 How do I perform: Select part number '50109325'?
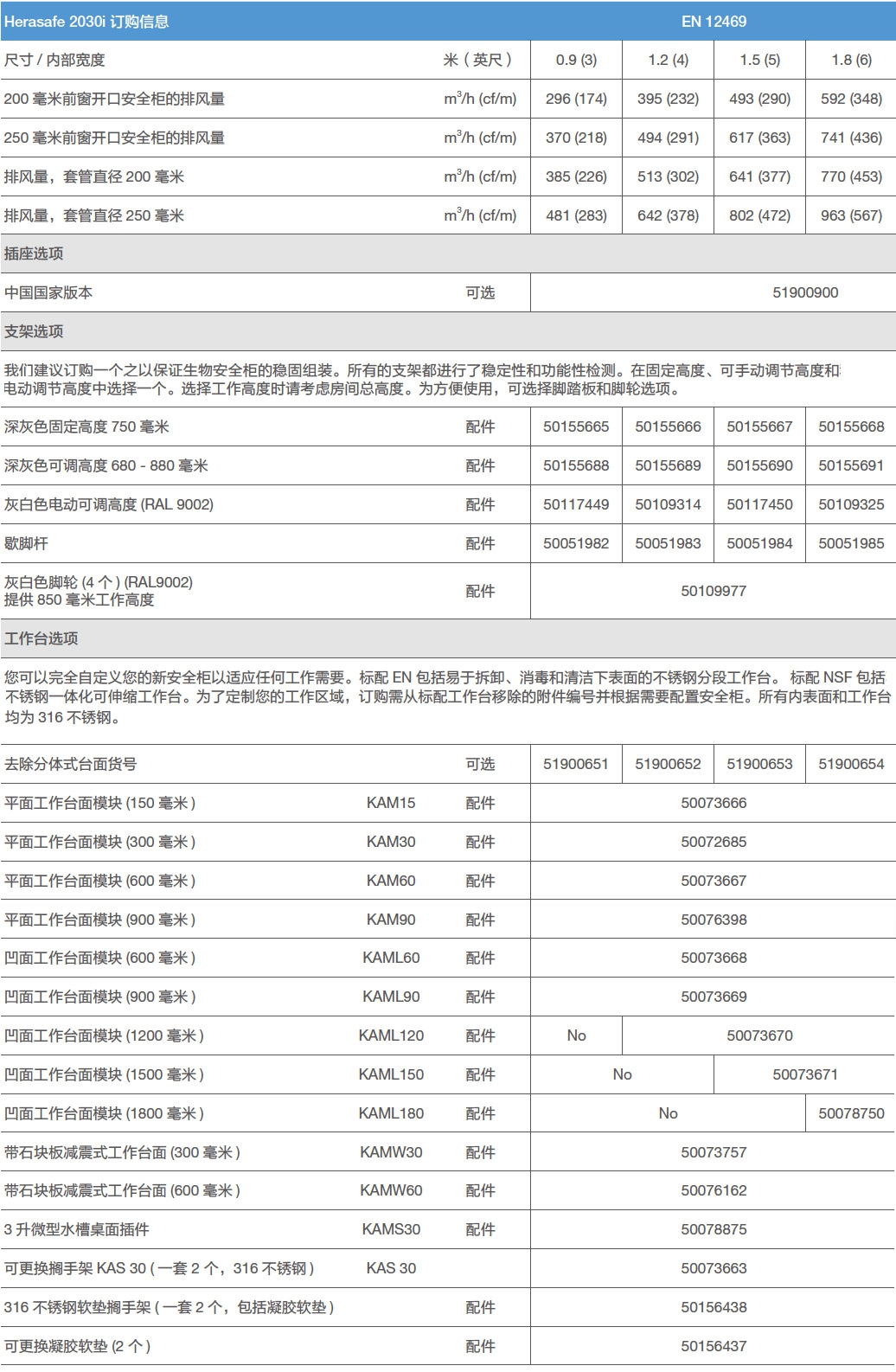(x=851, y=504)
